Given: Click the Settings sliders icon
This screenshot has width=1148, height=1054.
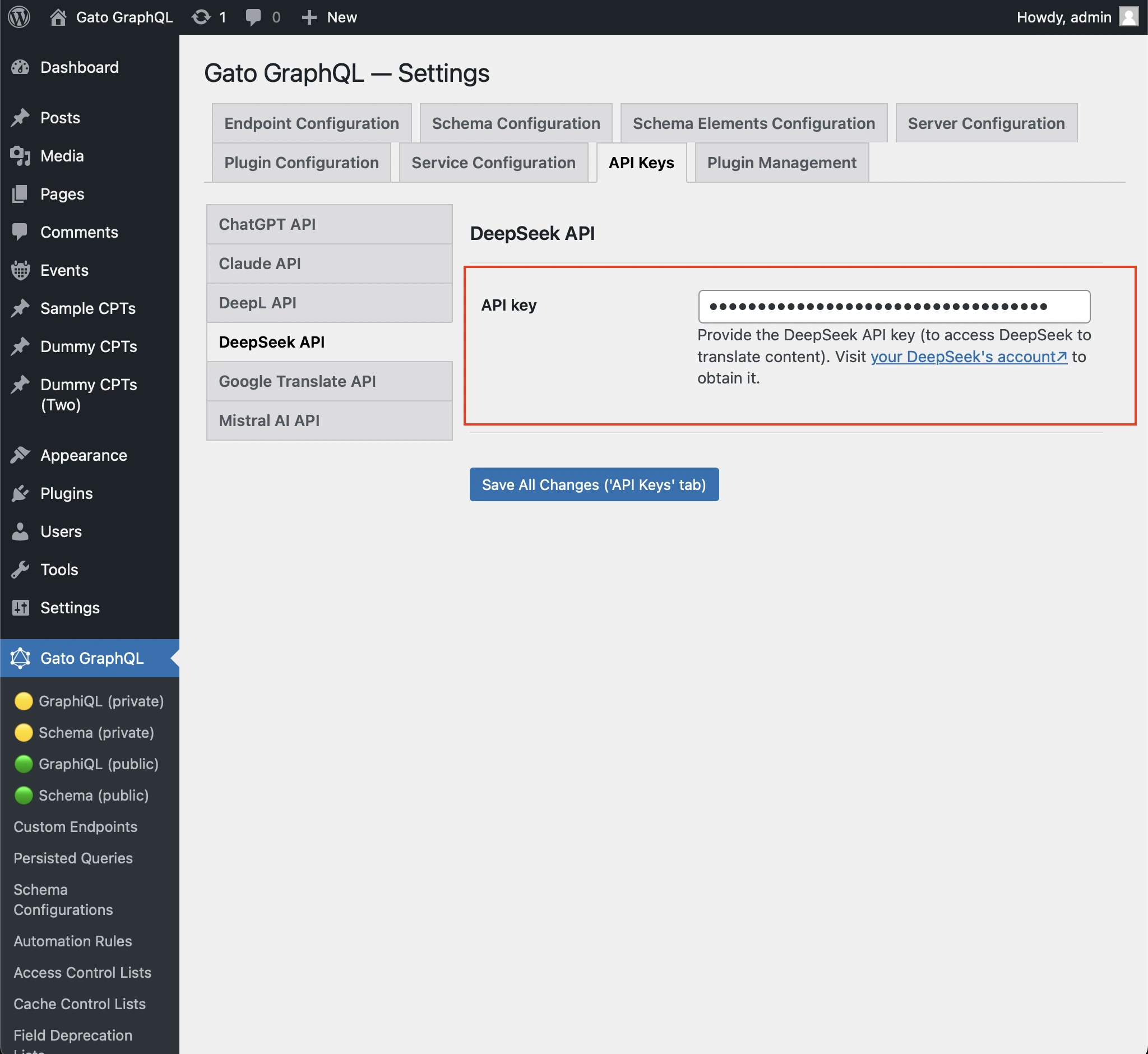Looking at the screenshot, I should point(21,608).
